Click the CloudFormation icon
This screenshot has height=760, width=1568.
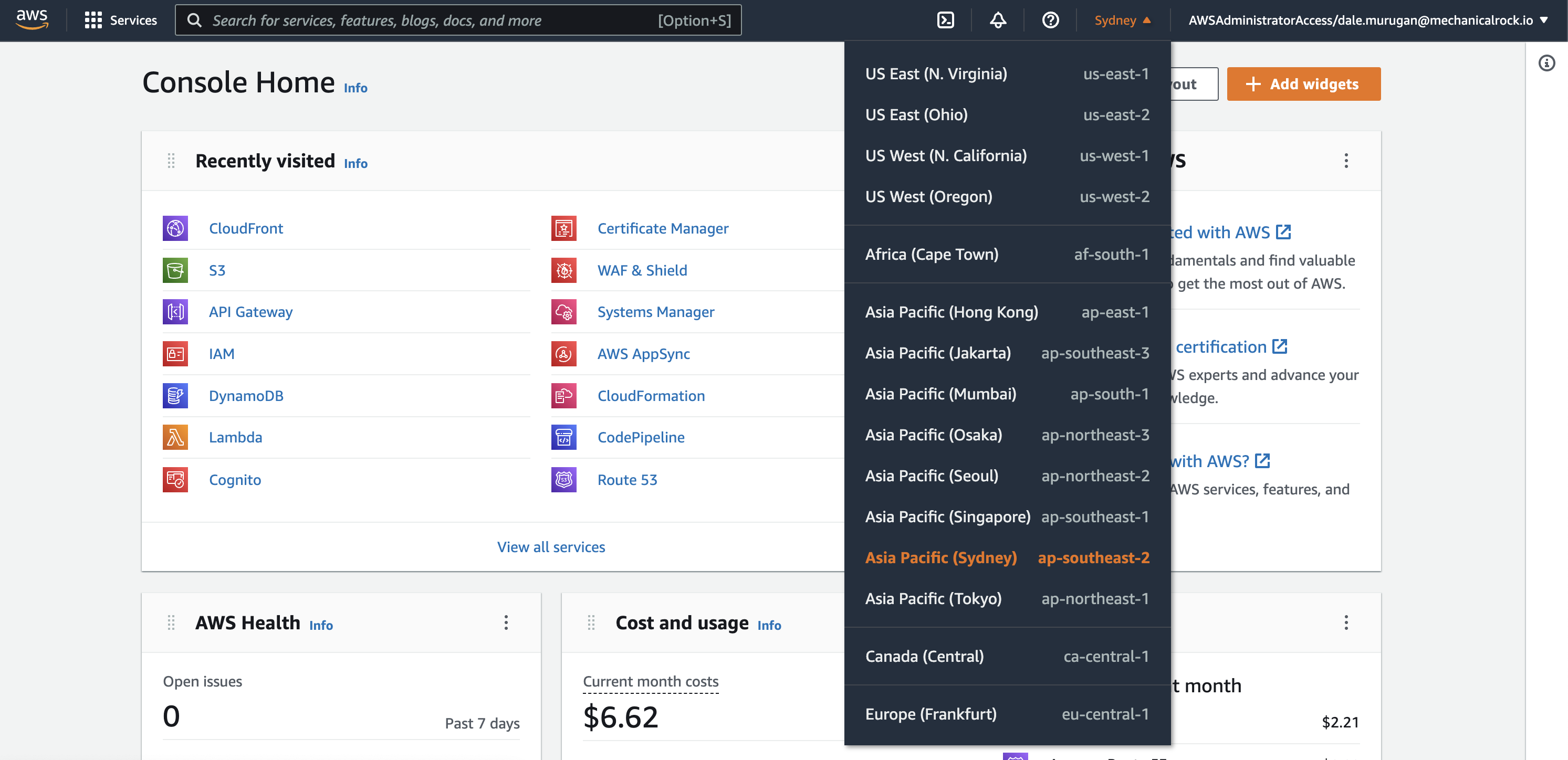pos(563,396)
